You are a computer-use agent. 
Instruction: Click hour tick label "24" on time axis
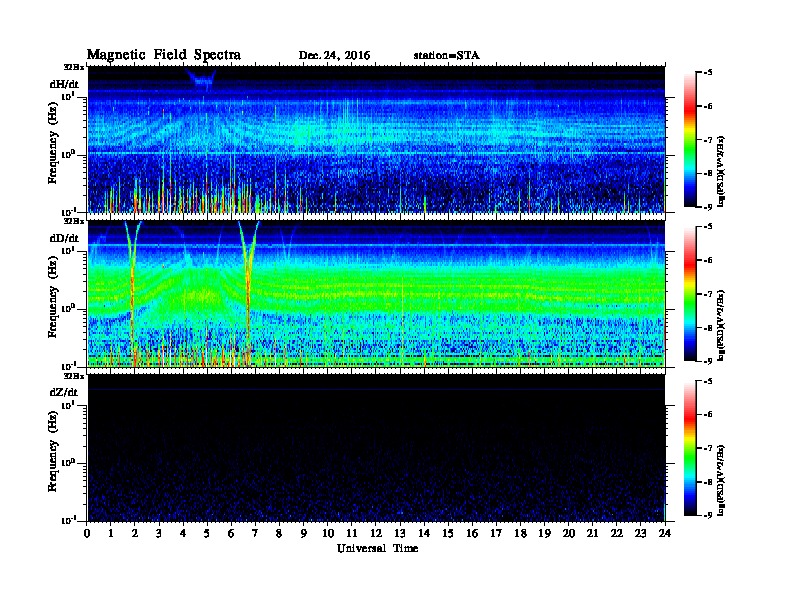665,533
